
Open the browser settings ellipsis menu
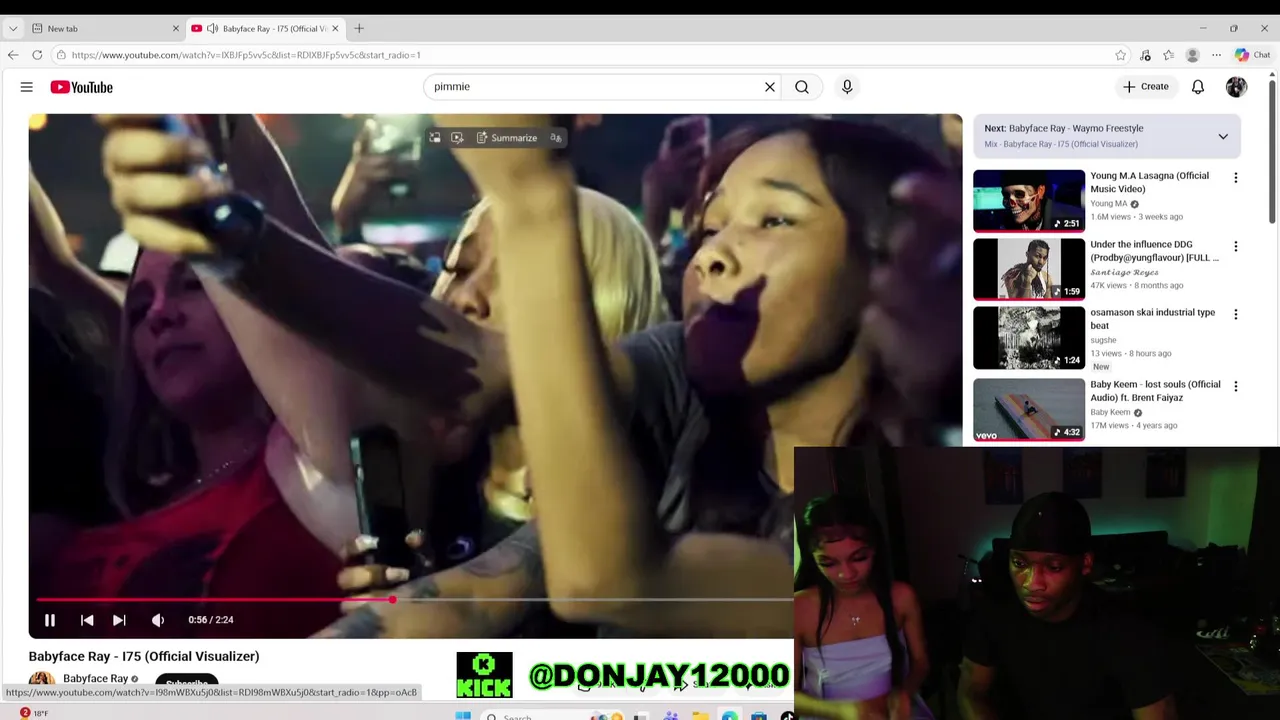pos(1216,55)
